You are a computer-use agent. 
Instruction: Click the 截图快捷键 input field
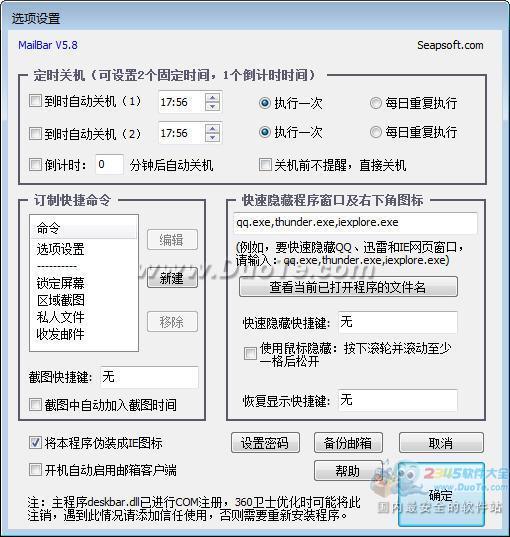click(x=149, y=377)
